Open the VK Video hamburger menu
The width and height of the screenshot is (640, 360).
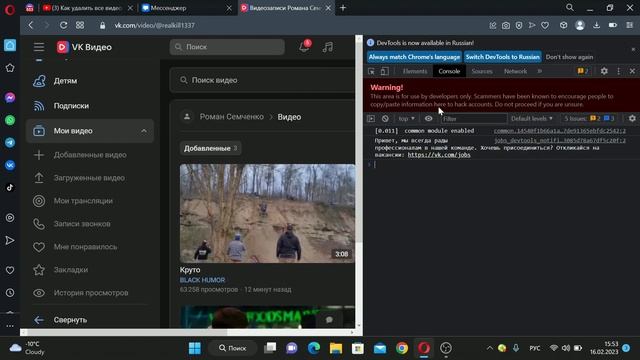coord(39,47)
